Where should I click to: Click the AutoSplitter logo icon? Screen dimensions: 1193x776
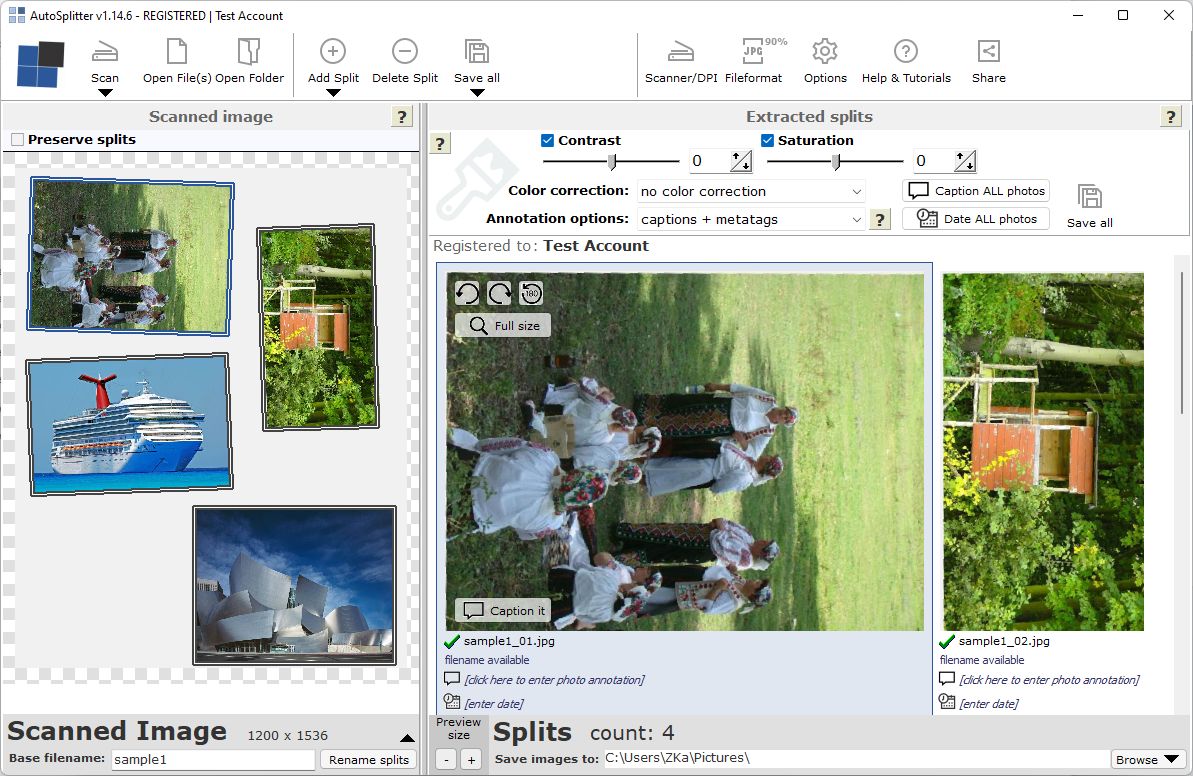coord(41,65)
